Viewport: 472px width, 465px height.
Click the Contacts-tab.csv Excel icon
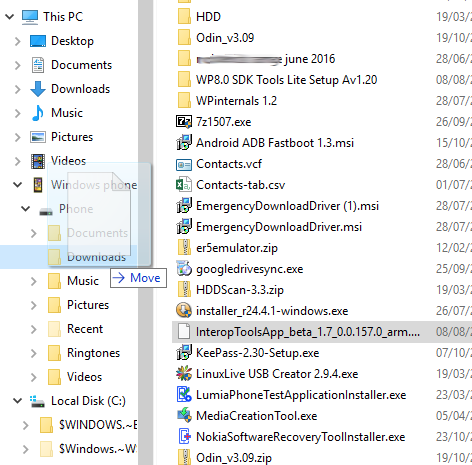[x=184, y=185]
